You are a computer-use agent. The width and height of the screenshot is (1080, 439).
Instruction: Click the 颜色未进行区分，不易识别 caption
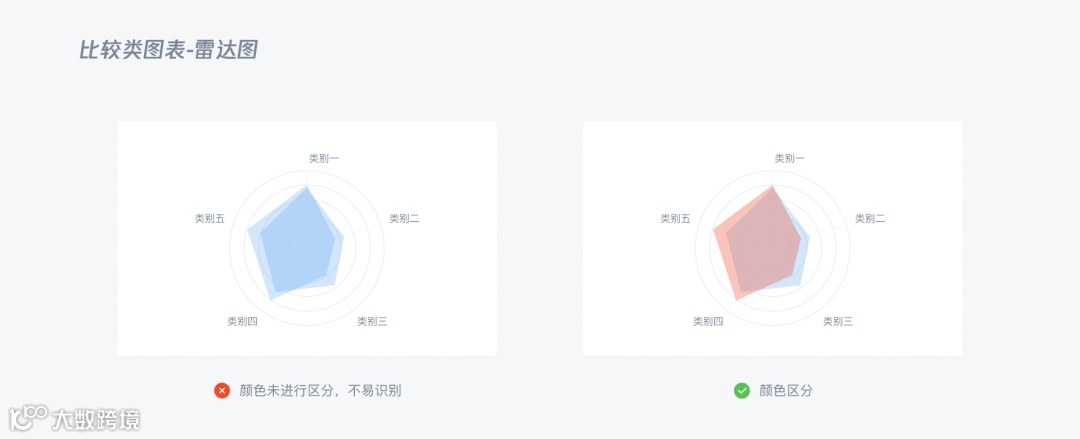point(320,391)
